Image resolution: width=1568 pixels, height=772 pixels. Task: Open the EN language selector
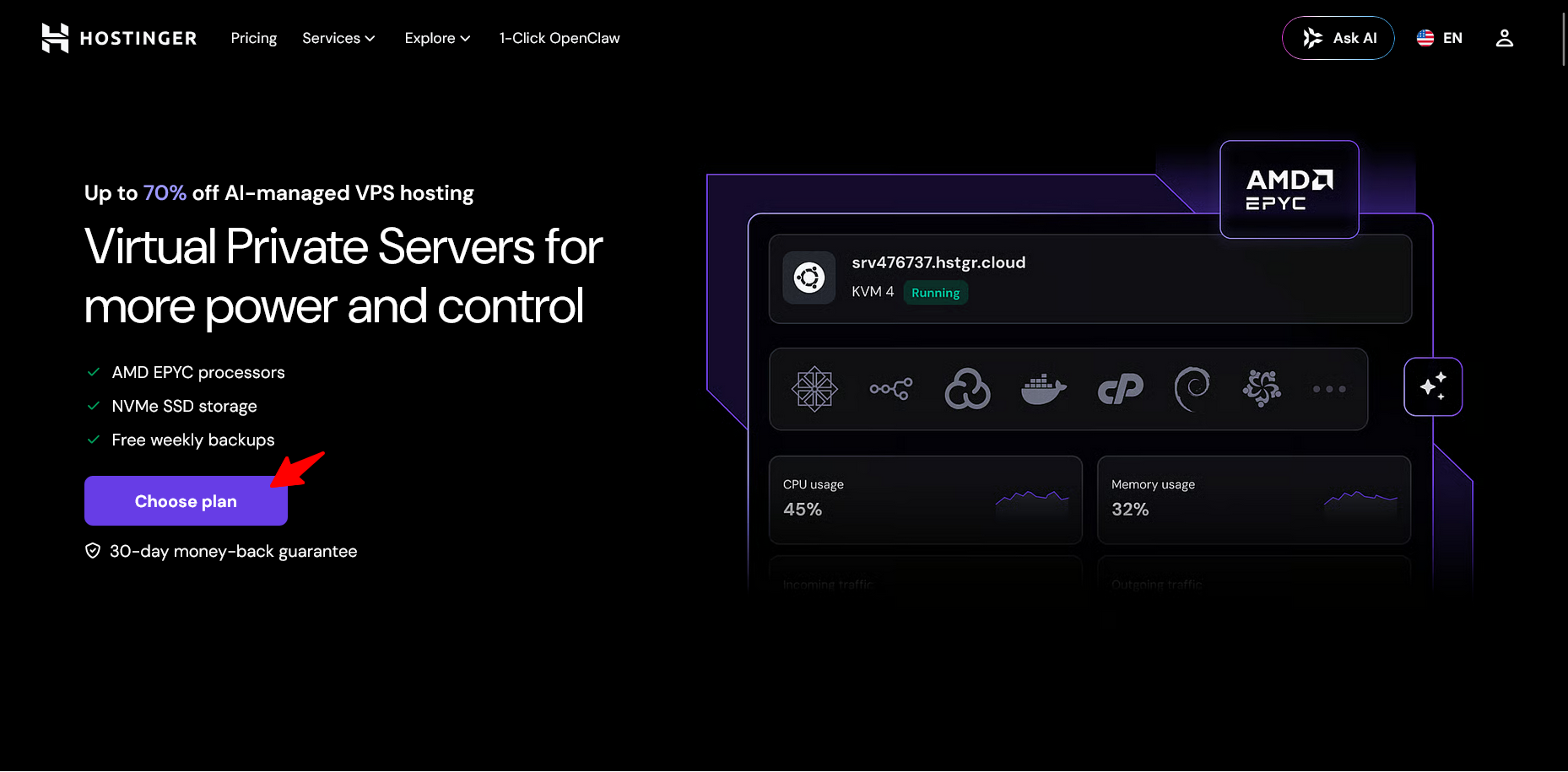pos(1440,38)
